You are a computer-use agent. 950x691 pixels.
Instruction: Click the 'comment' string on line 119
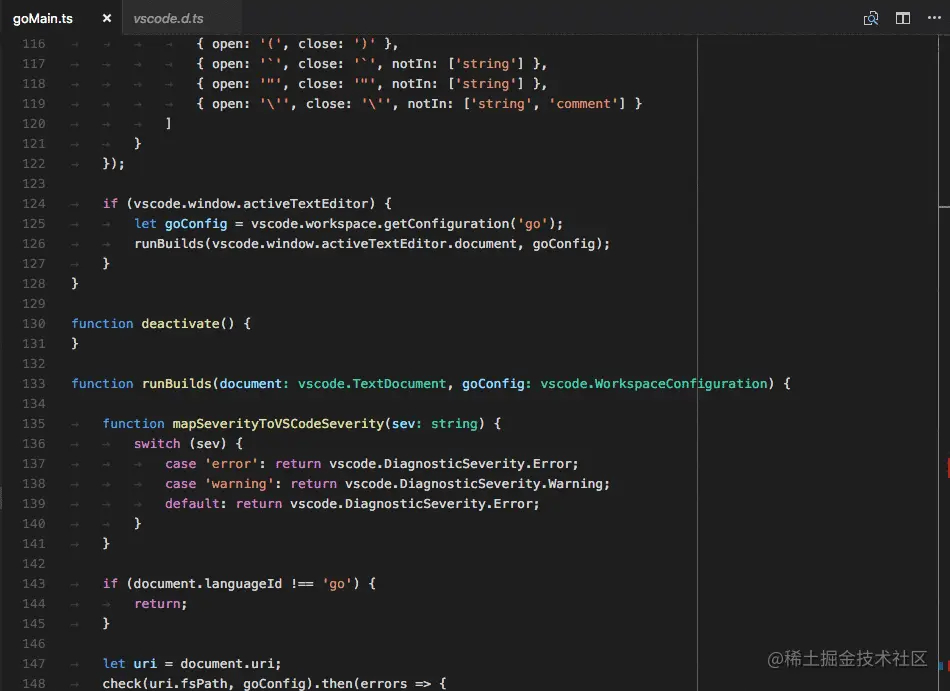click(583, 104)
